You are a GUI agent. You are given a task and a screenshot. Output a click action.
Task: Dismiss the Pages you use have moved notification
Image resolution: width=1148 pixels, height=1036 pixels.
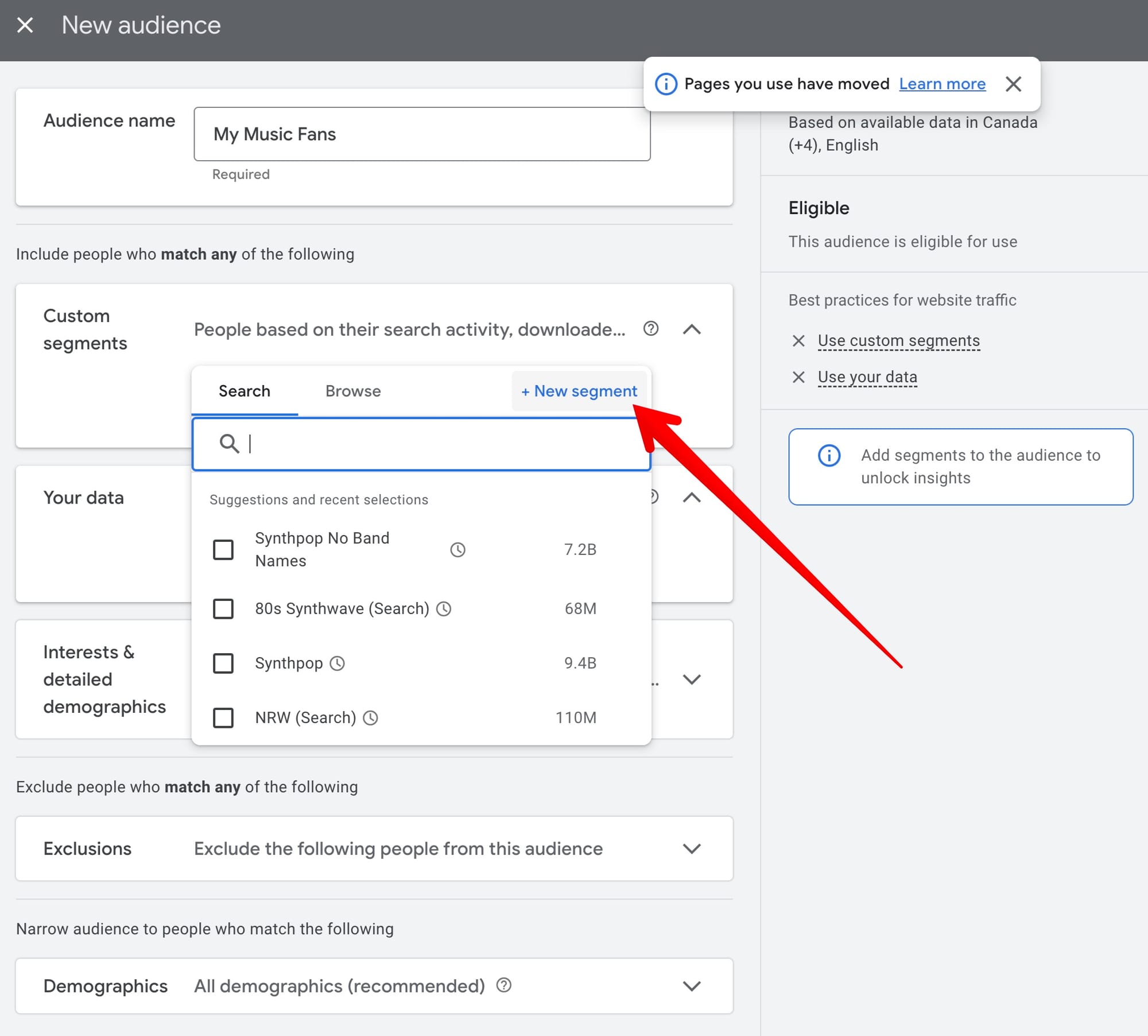1014,84
